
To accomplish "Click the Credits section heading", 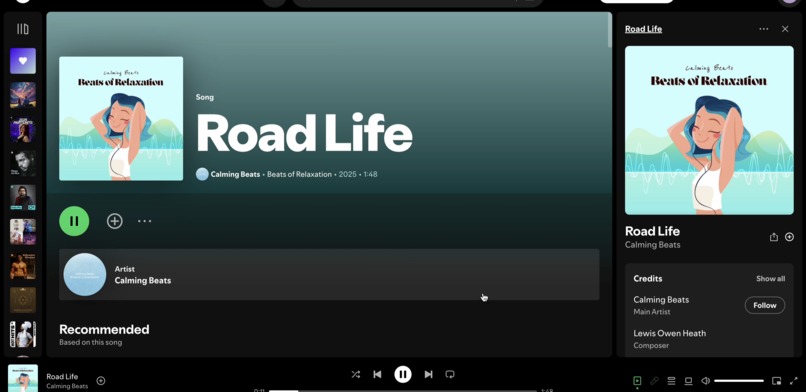I will [648, 278].
